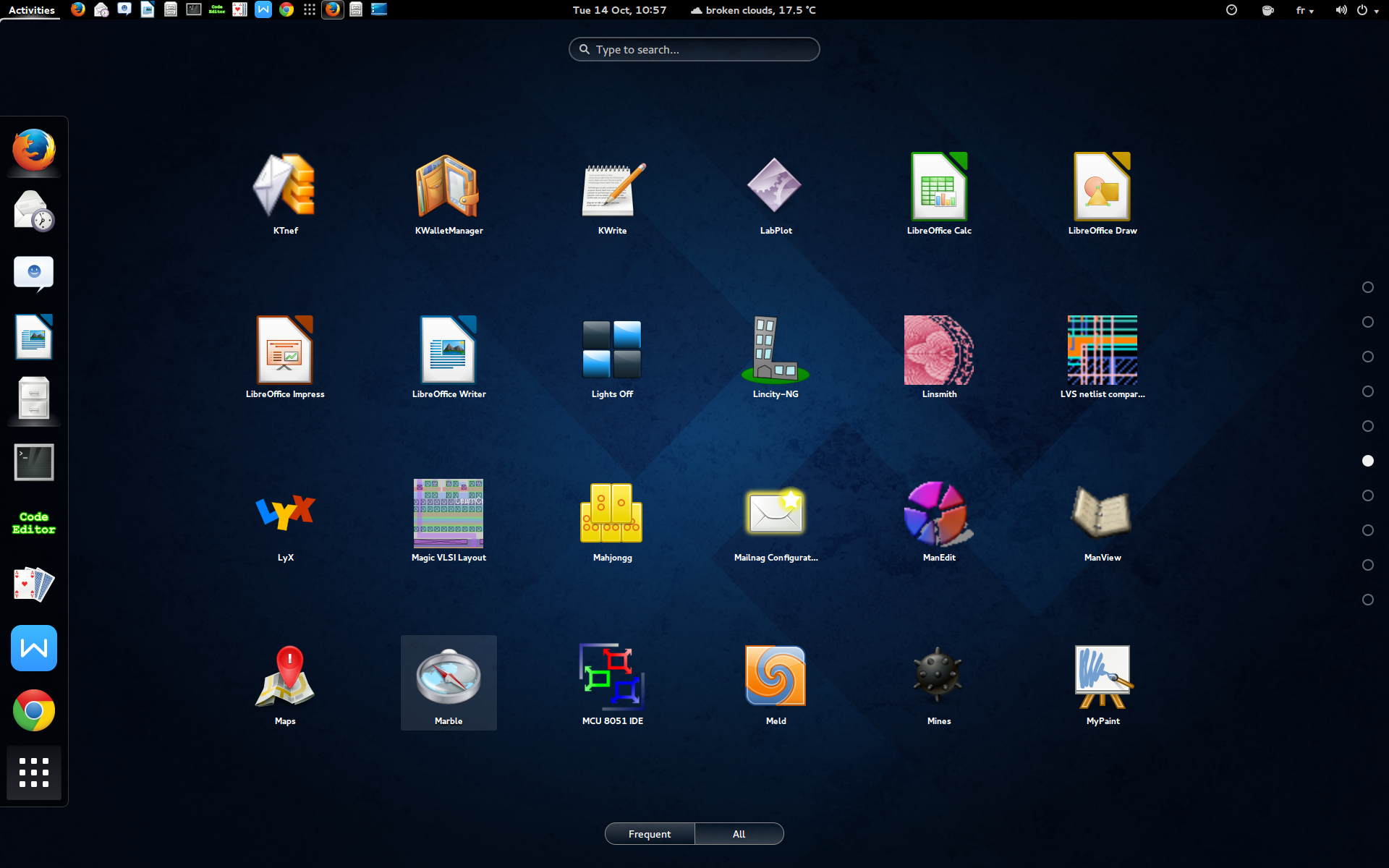Screen dimensions: 1389x868
Task: Open the Meld diff tool
Action: pos(776,684)
